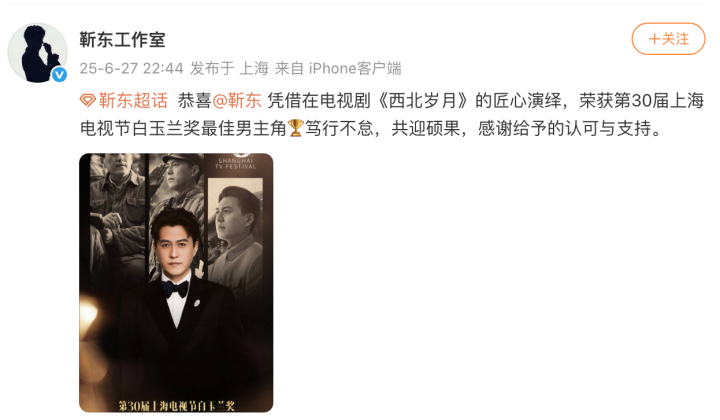Viewport: 720px width, 420px height.
Task: Click the orange super topic diamond icon
Action: click(87, 101)
